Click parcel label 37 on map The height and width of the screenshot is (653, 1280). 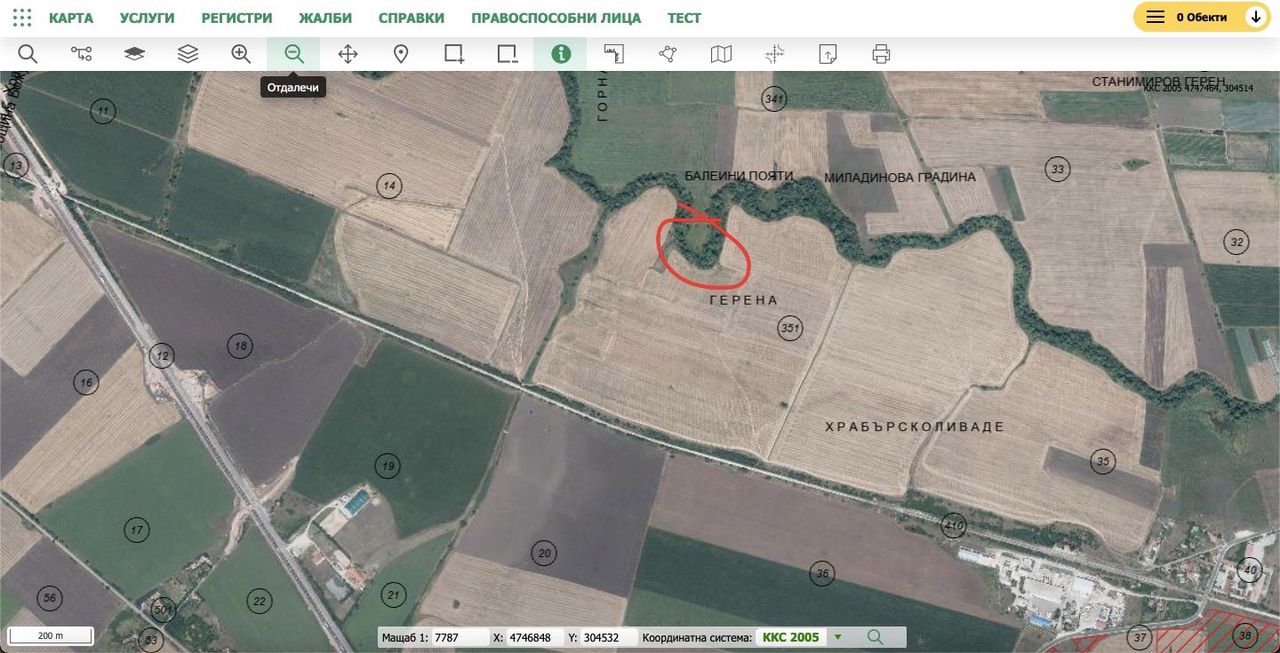[x=1140, y=637]
